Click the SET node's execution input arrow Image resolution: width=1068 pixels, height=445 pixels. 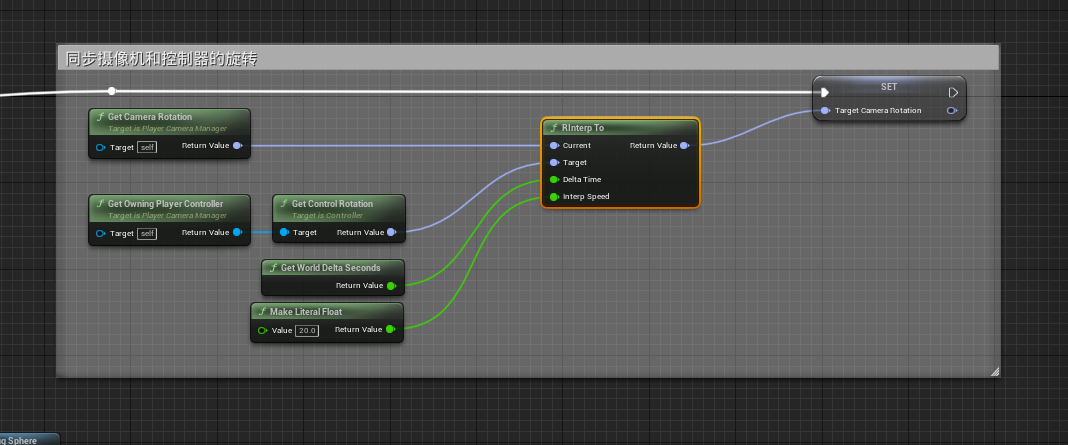pyautogui.click(x=825, y=92)
